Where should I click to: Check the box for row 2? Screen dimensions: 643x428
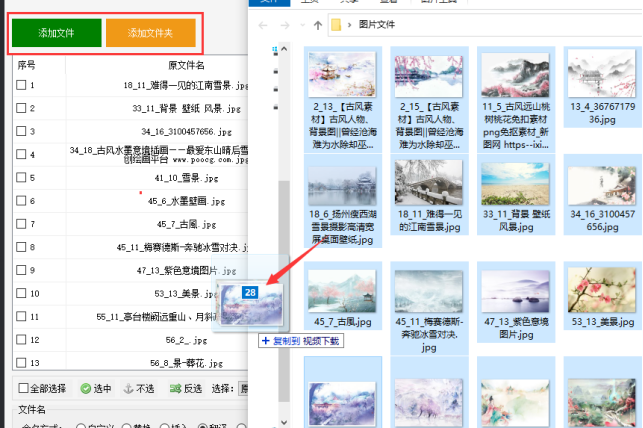(21, 108)
